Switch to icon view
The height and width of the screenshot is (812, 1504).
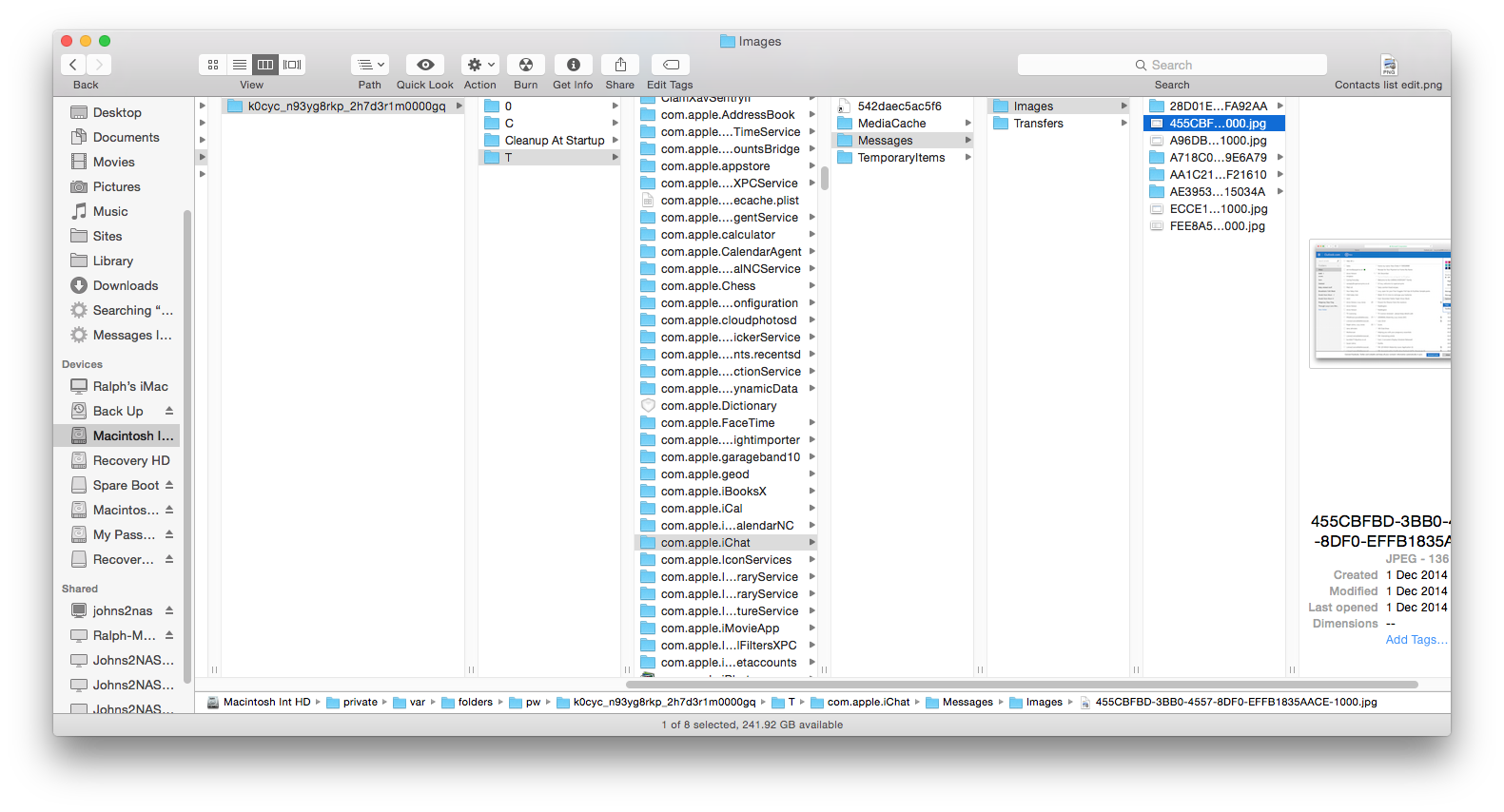click(x=213, y=65)
